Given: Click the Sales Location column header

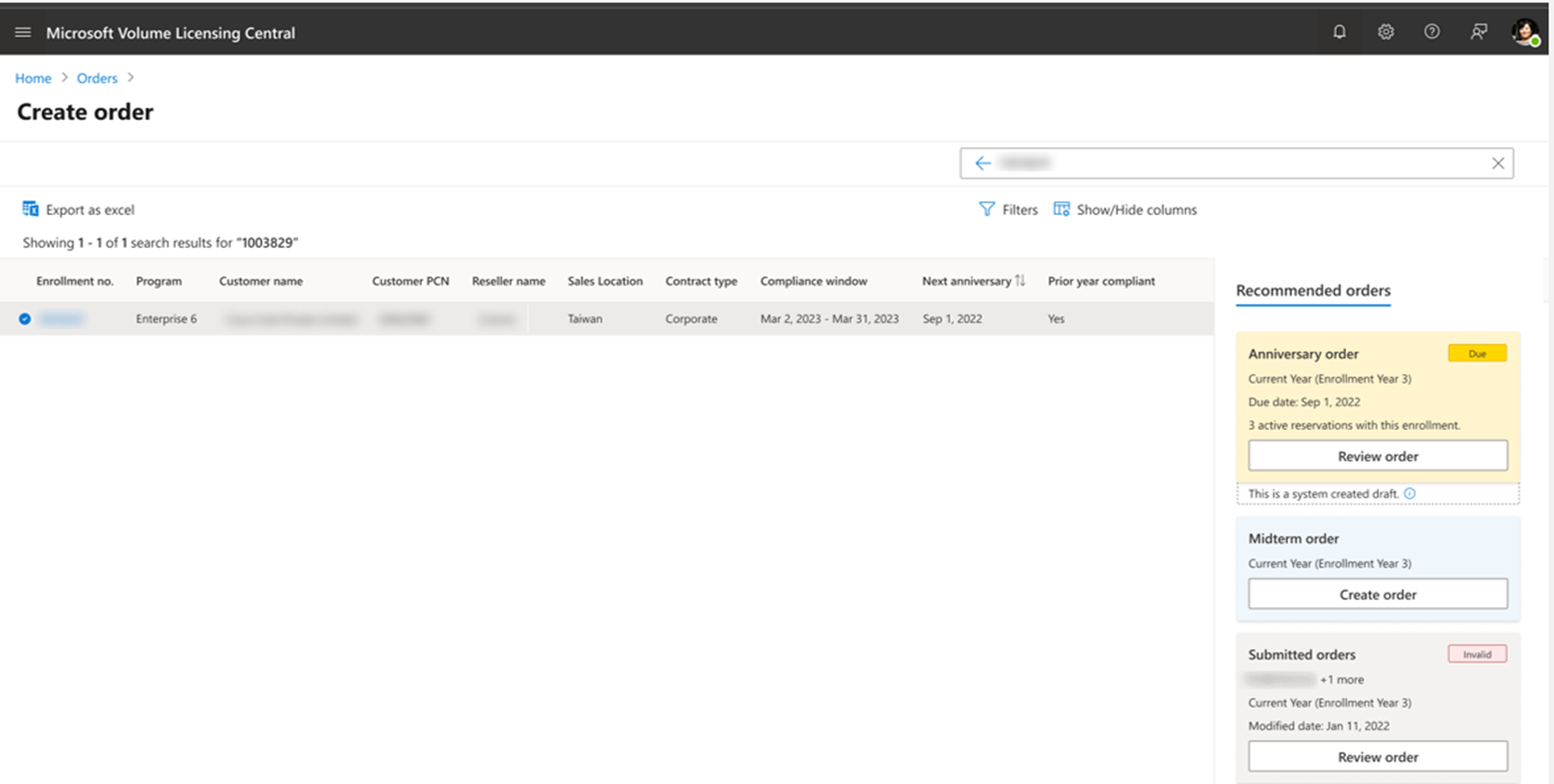Looking at the screenshot, I should point(605,280).
